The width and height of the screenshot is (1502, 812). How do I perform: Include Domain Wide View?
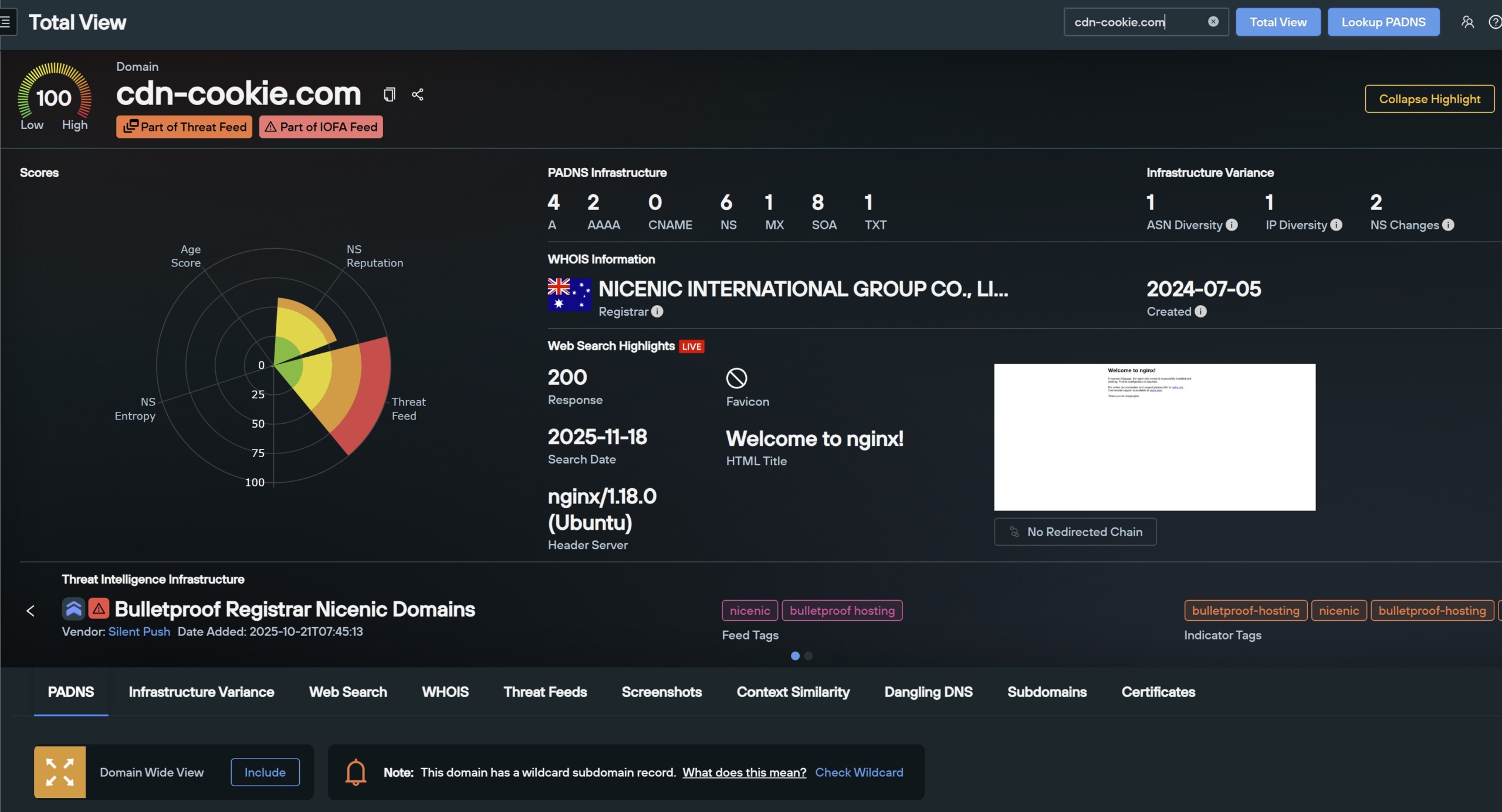click(x=265, y=772)
